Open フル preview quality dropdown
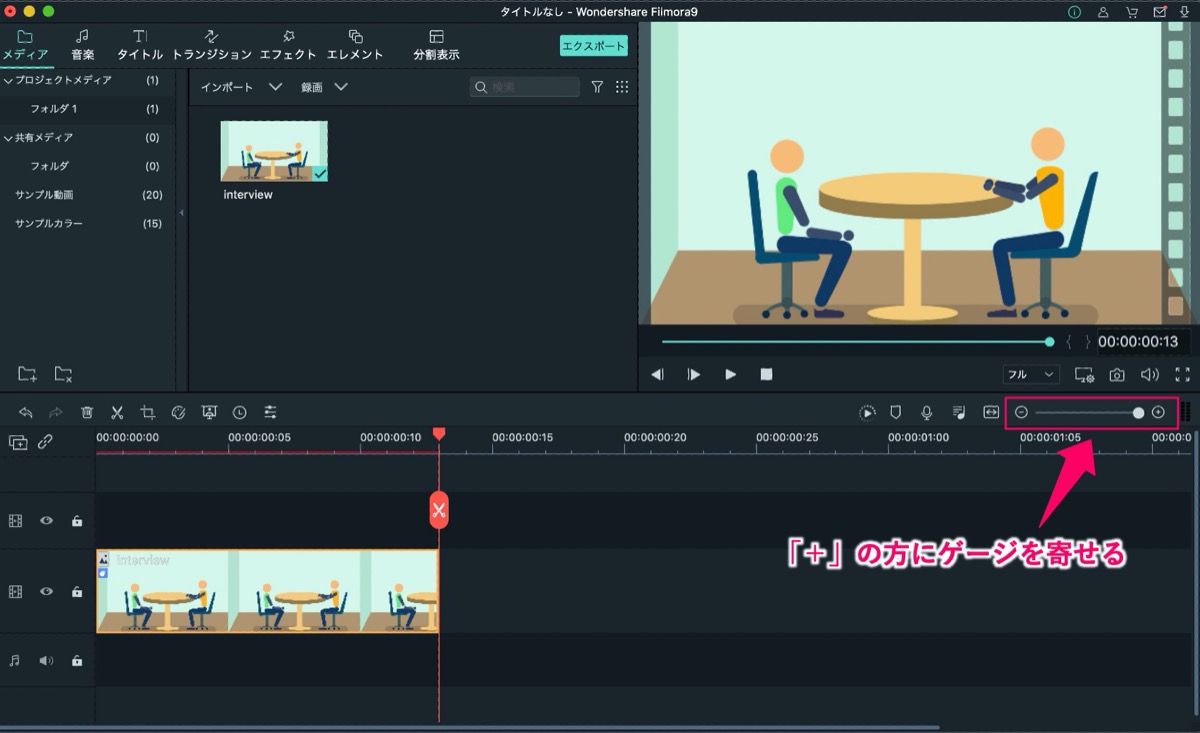1200x733 pixels. (x=1031, y=374)
